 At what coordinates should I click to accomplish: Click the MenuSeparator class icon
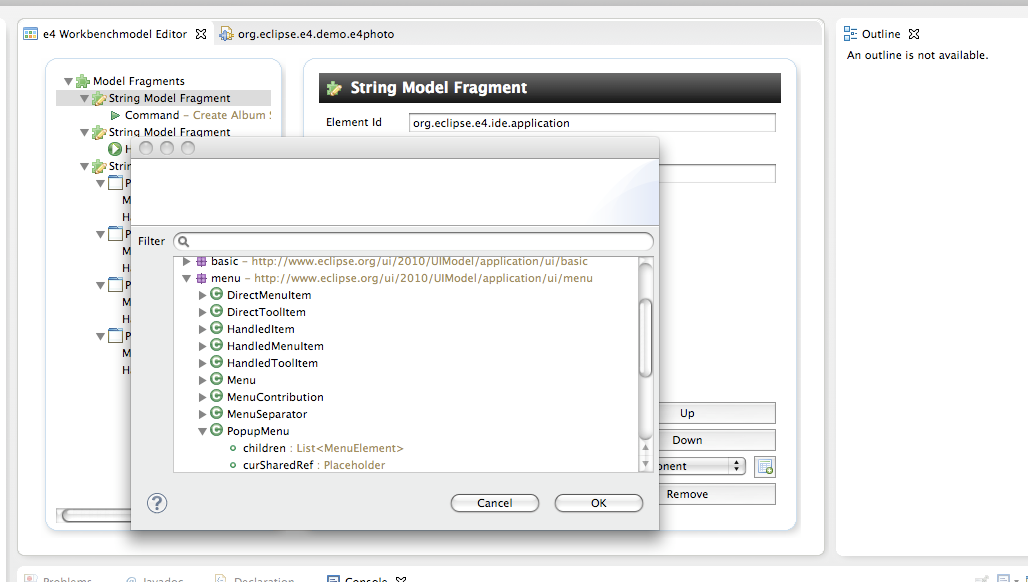point(216,414)
